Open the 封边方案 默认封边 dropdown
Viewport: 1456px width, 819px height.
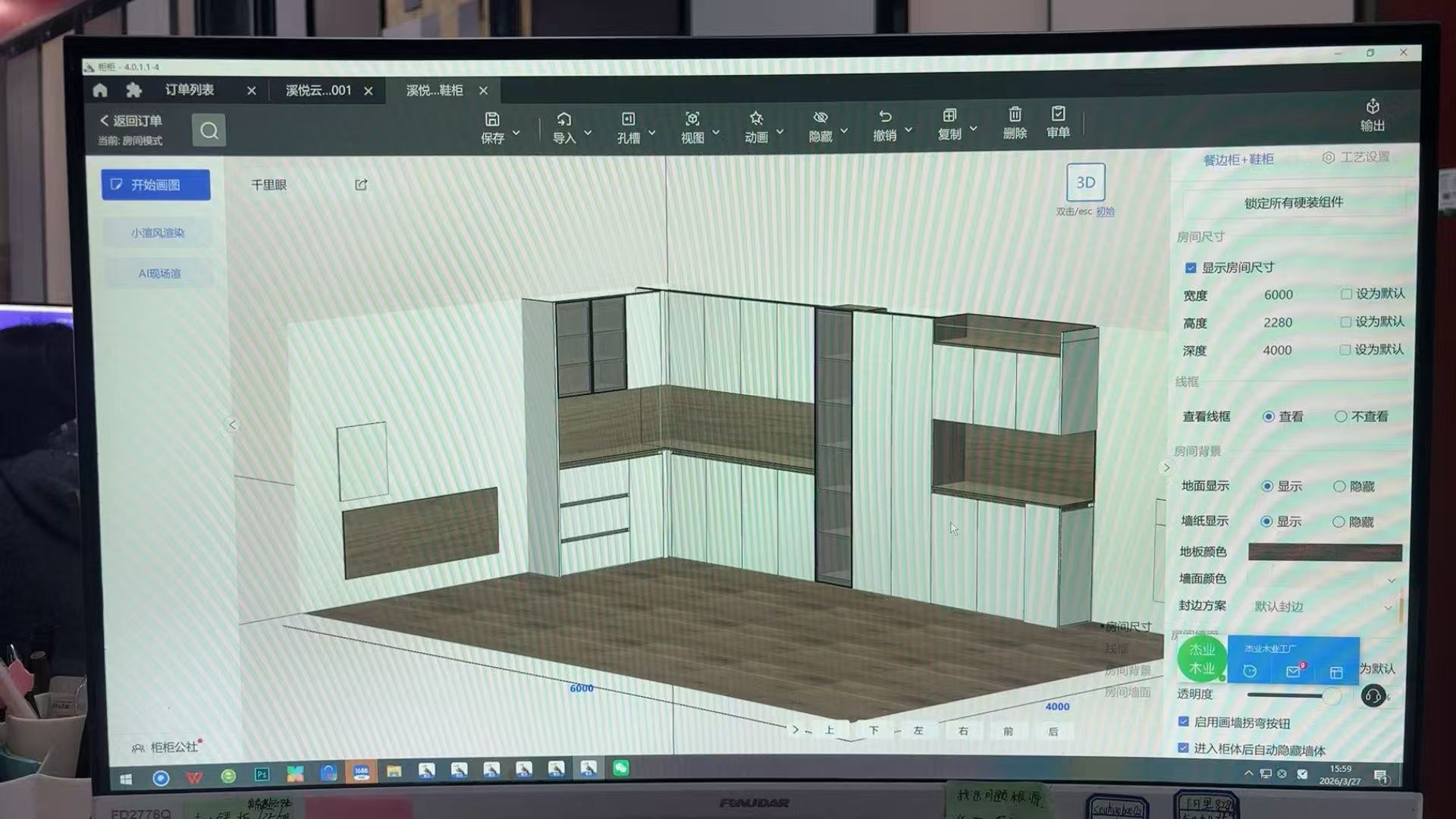1323,607
